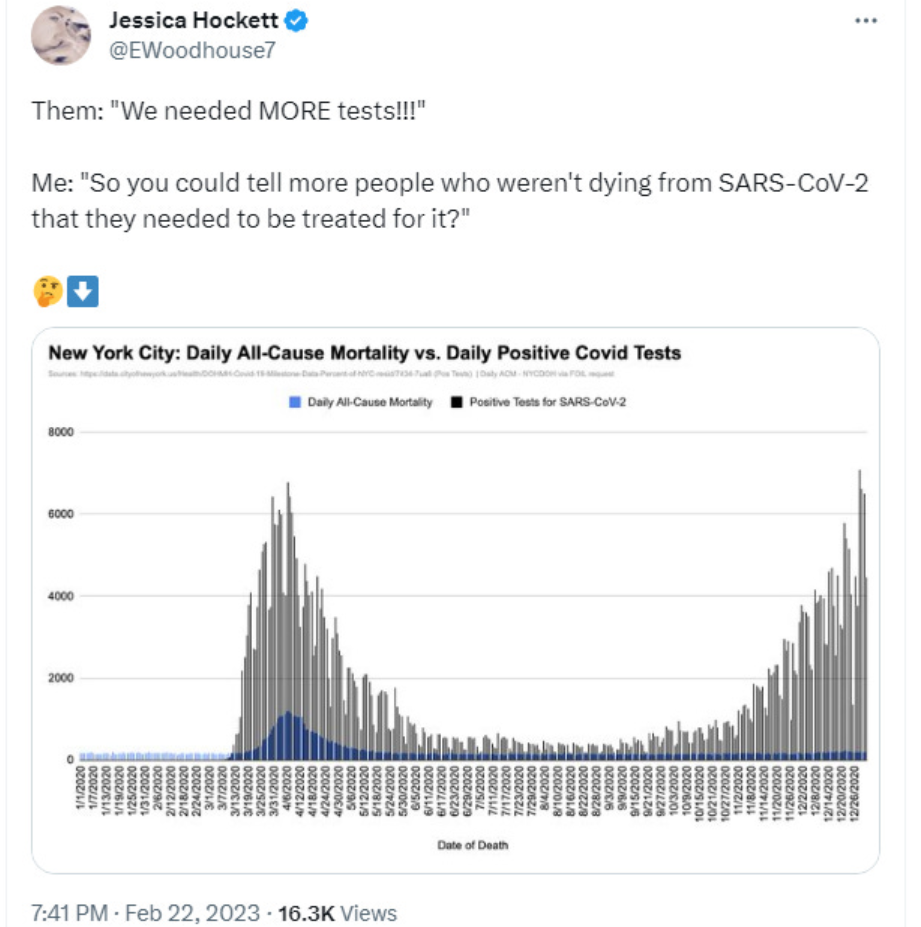Click the black Positive Tests legend swatch
The image size is (921, 927).
[x=456, y=402]
